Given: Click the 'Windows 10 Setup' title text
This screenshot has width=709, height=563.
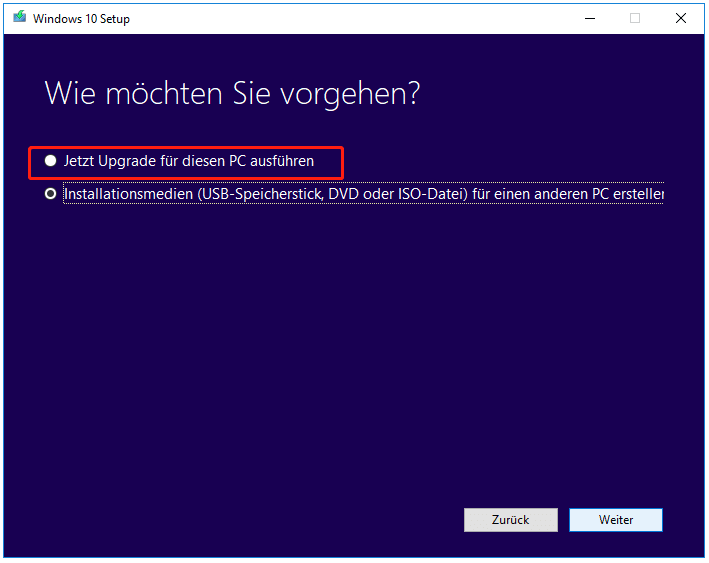Looking at the screenshot, I should click(81, 19).
